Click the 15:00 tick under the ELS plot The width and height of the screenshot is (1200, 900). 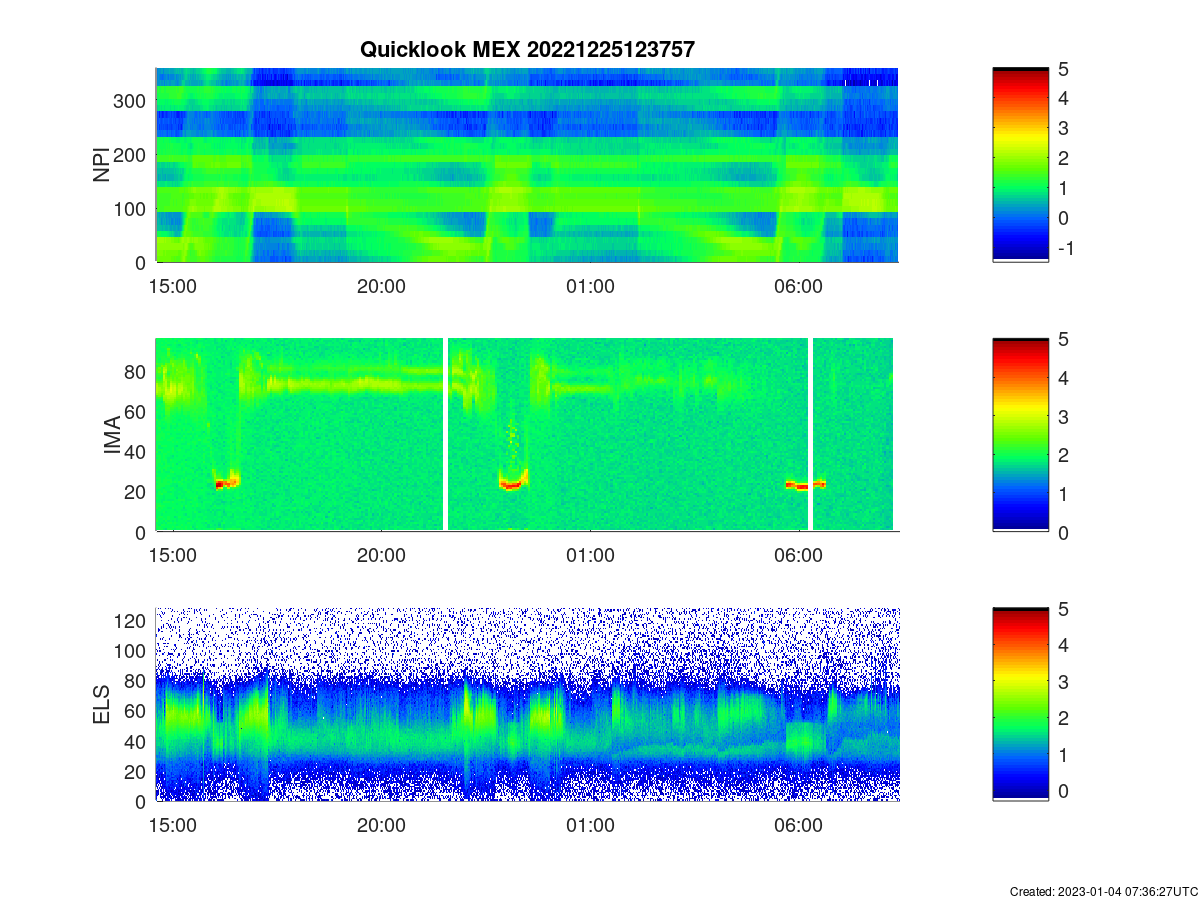coord(173,825)
